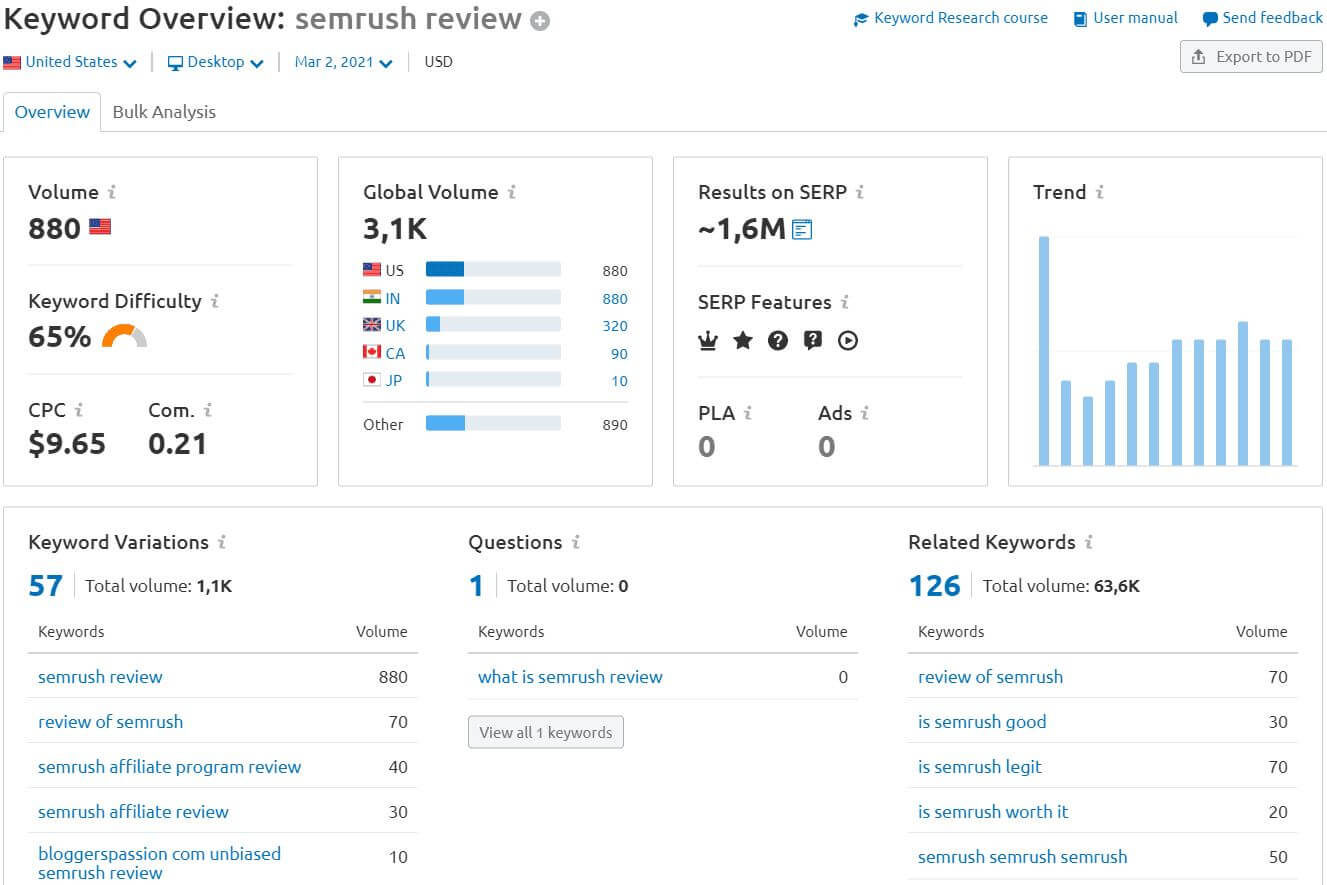Click the 57 keyword variations count
Screen dimensions: 1327x885
pyautogui.click(x=46, y=586)
